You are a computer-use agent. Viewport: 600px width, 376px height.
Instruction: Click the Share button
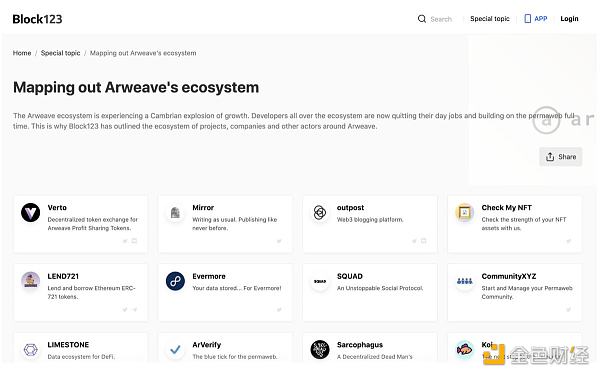pos(561,157)
